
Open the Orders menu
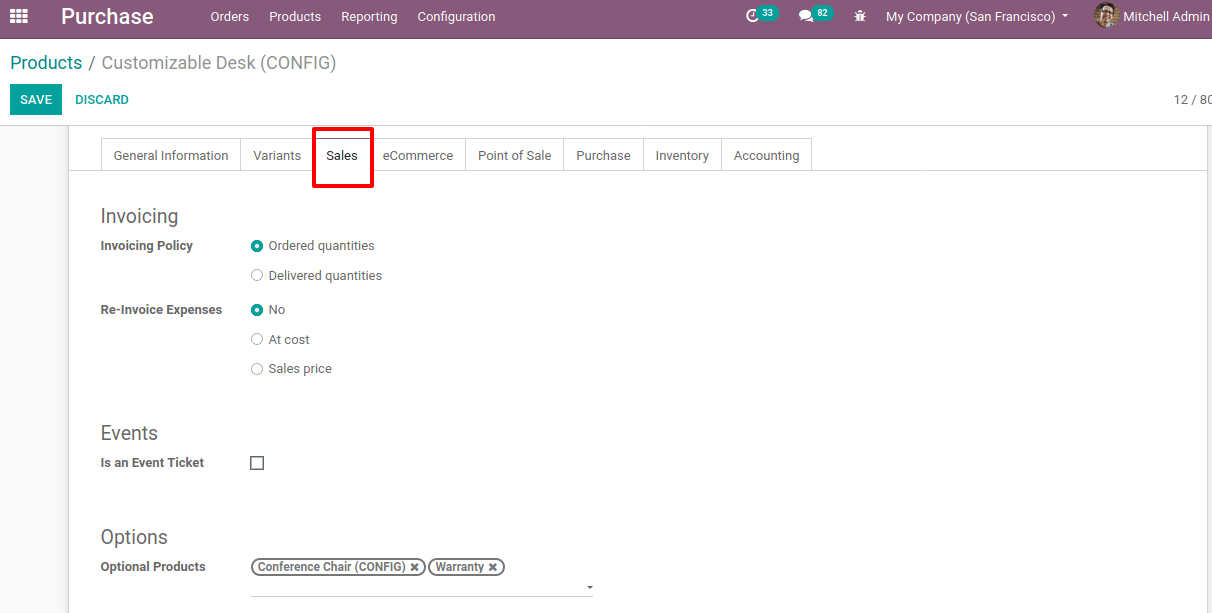point(230,17)
